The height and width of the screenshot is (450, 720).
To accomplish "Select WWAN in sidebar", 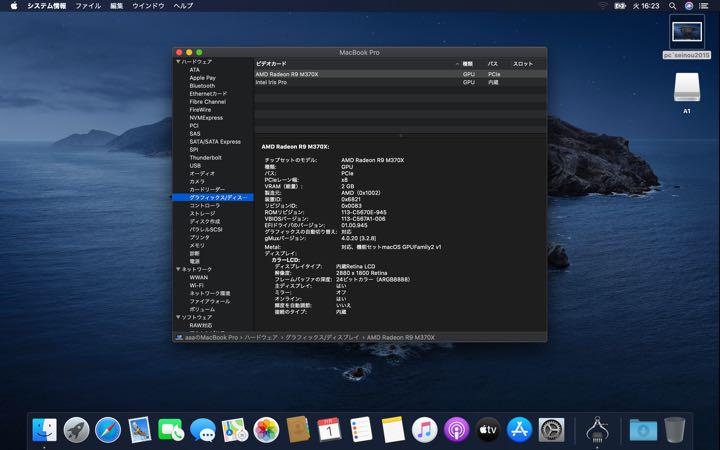I will click(198, 277).
